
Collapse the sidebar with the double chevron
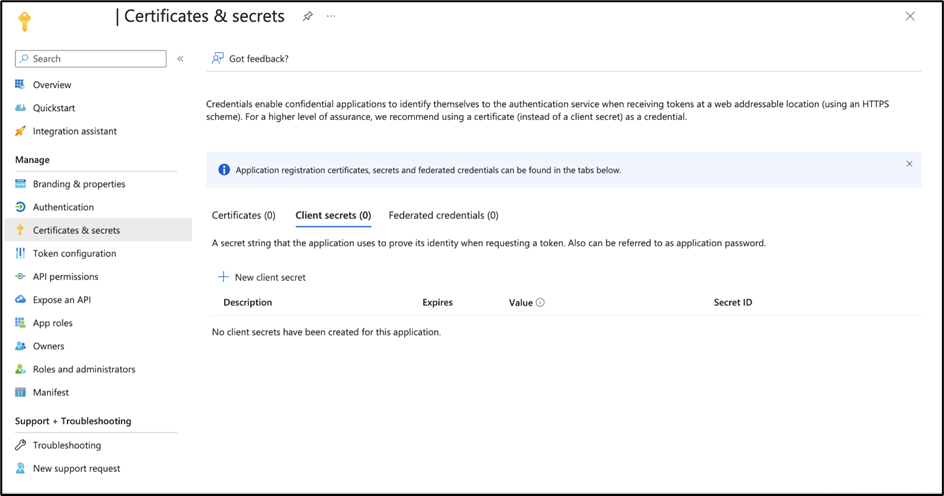click(x=180, y=58)
